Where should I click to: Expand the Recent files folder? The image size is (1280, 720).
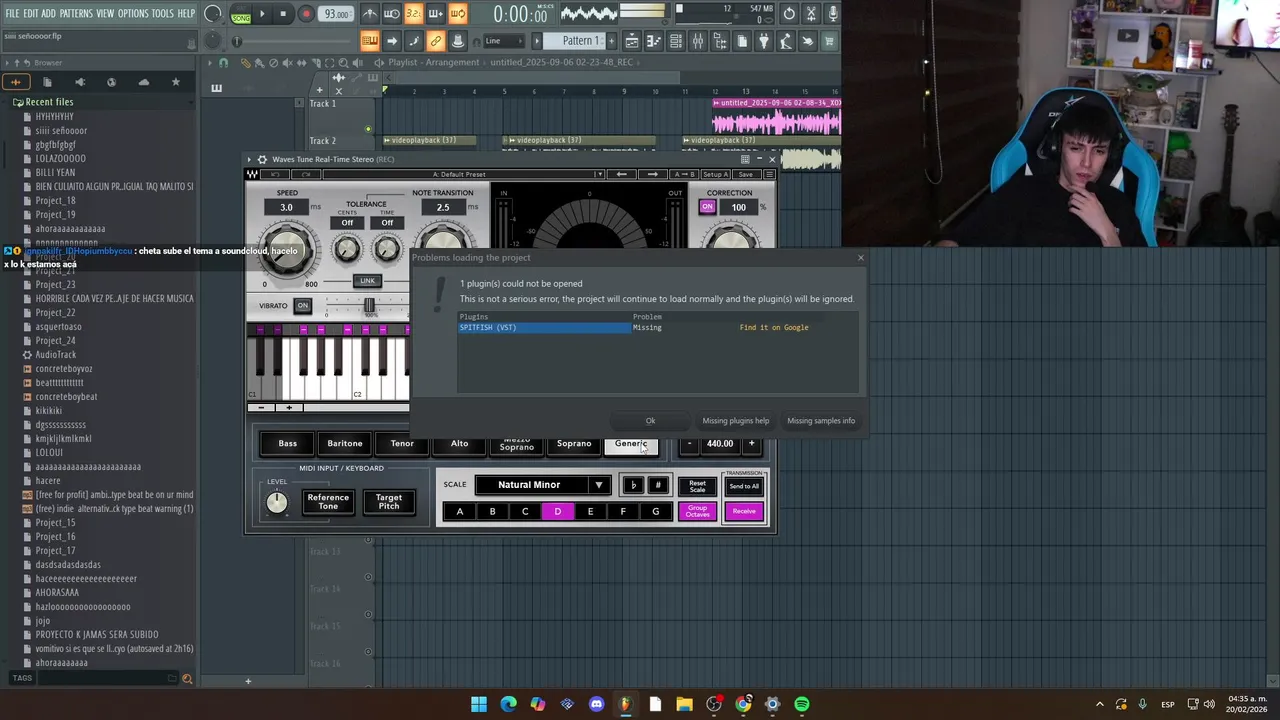pyautogui.click(x=49, y=102)
